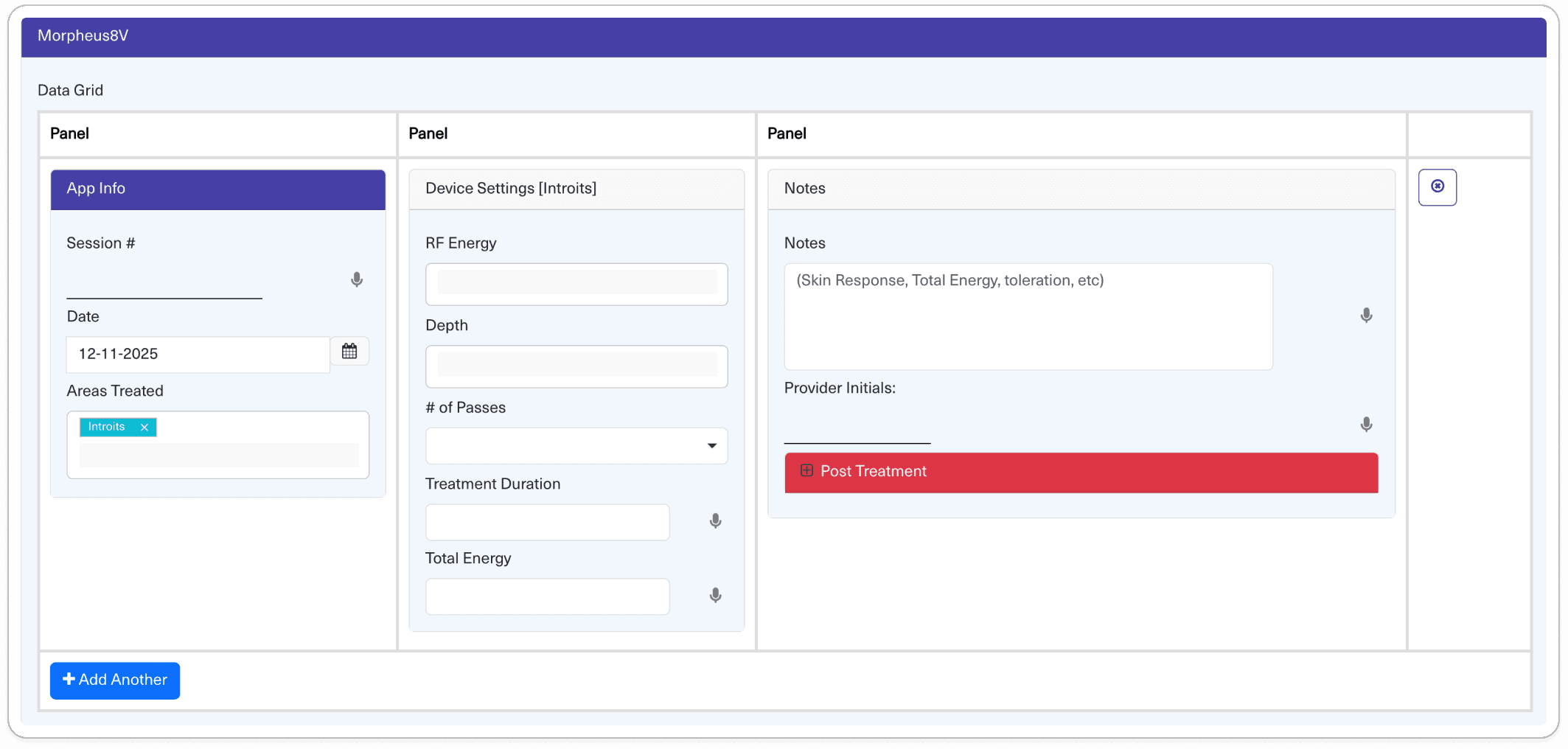Image resolution: width=1568 pixels, height=749 pixels.
Task: Click the Areas Treated search box
Action: tap(219, 455)
